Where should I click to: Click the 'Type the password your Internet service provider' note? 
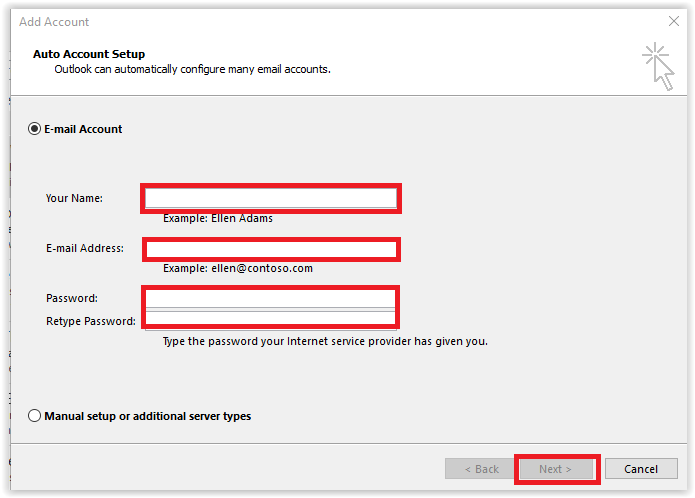(x=325, y=341)
